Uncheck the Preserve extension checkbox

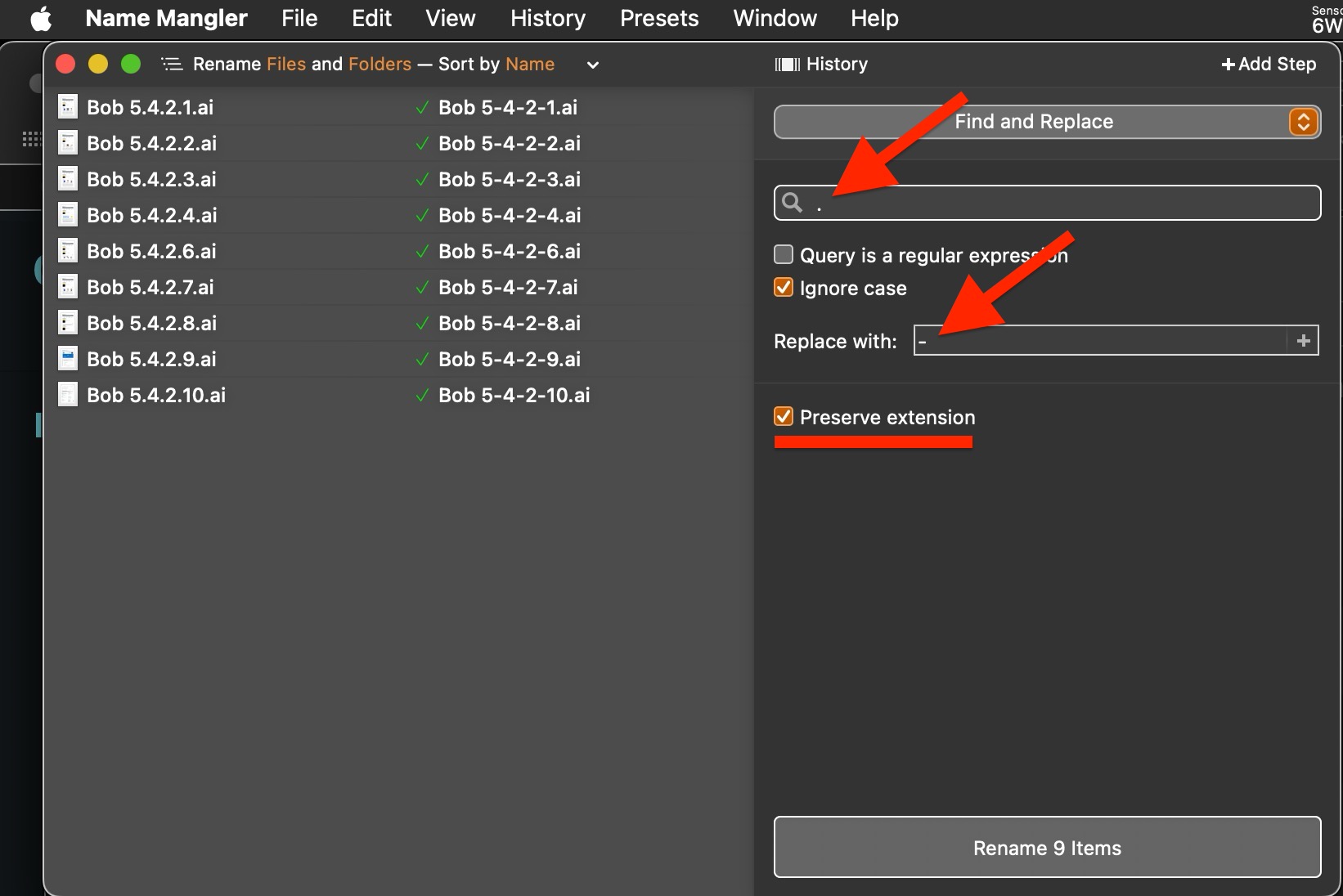784,416
